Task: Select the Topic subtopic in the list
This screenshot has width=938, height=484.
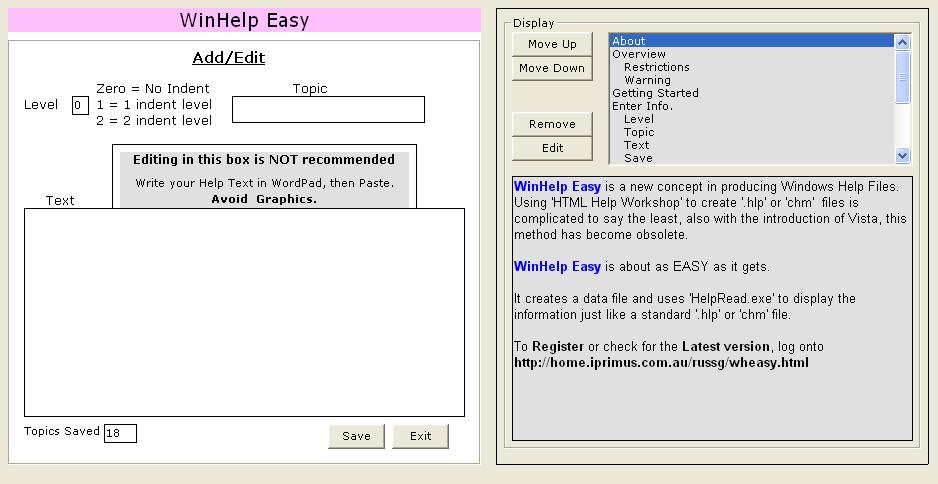Action: click(752, 132)
